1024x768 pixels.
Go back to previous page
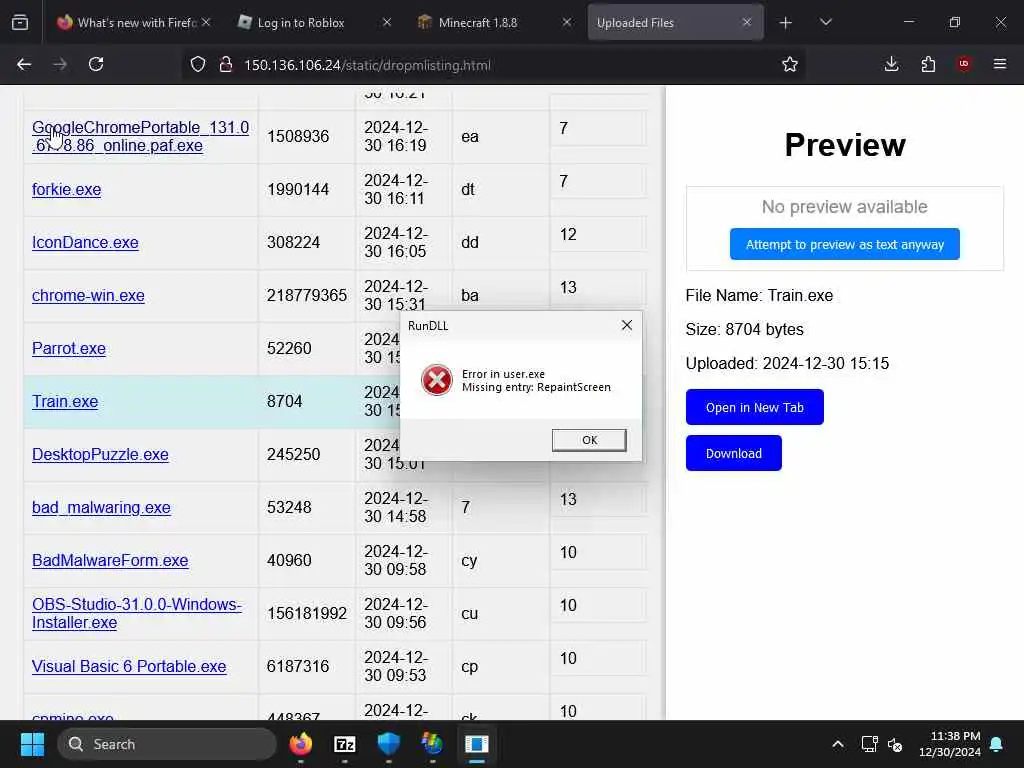tap(24, 64)
